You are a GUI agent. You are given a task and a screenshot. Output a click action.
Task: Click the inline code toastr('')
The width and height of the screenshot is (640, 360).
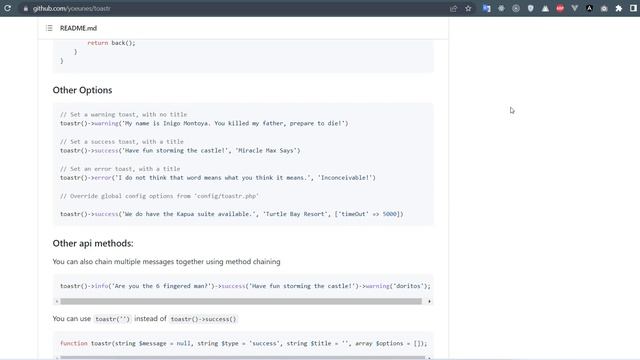coord(112,319)
